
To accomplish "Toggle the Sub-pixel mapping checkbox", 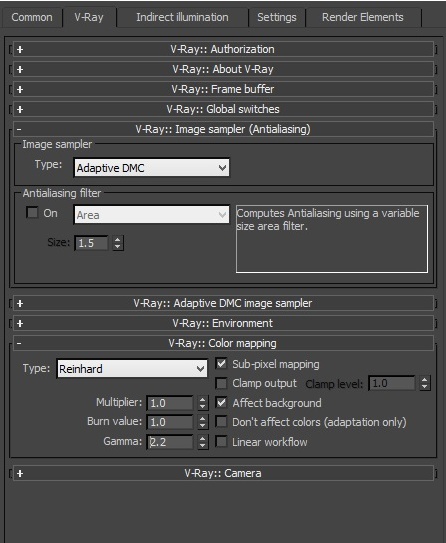I will [221, 364].
